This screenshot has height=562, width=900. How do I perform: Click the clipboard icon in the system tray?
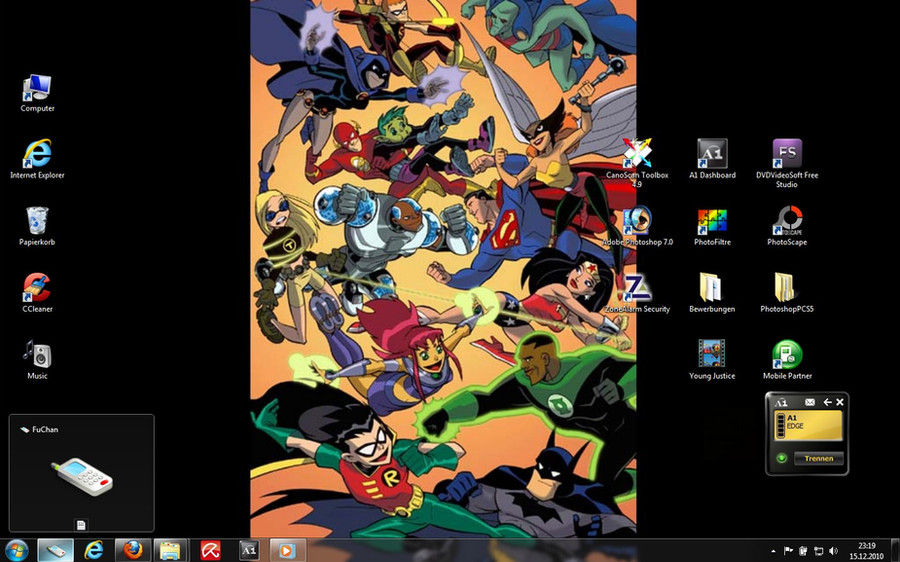804,551
